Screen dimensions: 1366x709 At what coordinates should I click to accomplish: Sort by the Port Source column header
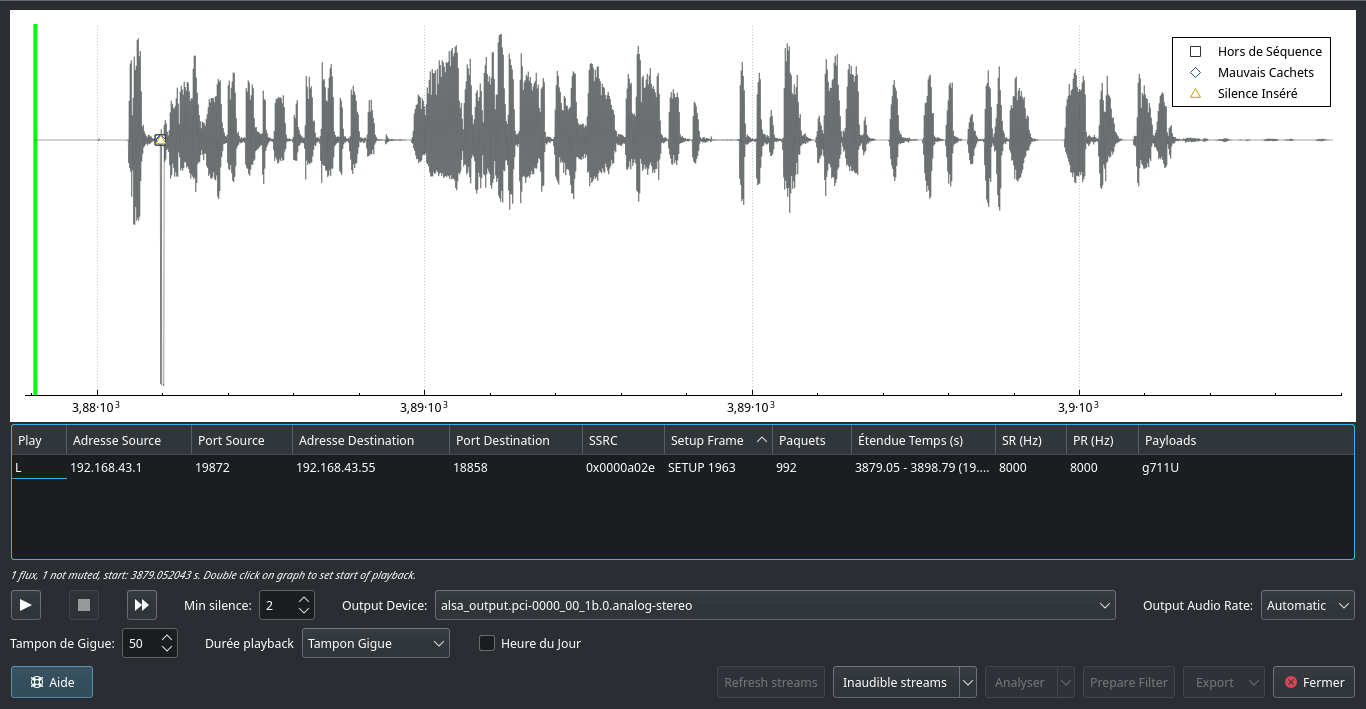(242, 440)
